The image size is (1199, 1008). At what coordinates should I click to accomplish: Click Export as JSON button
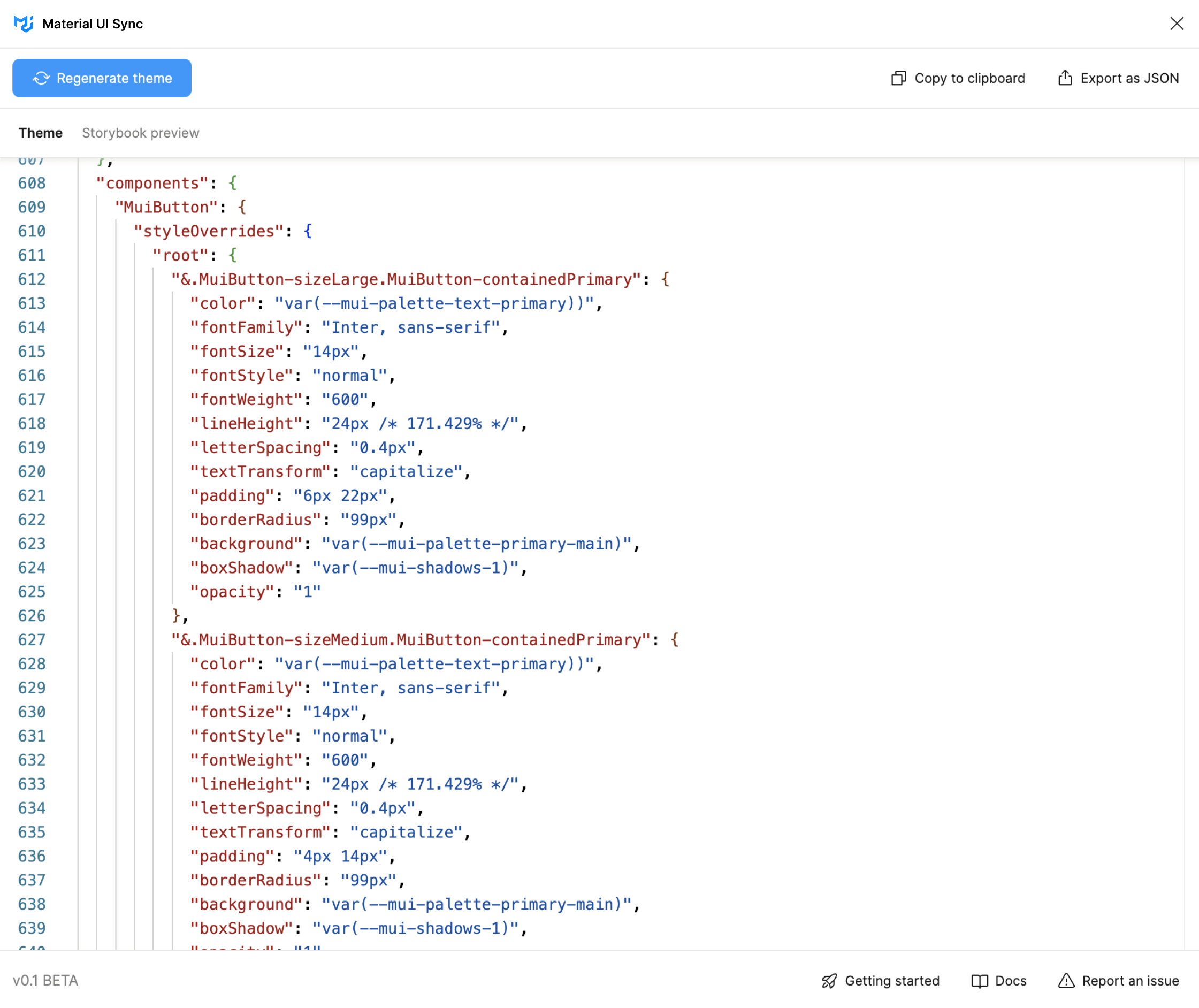click(1117, 78)
